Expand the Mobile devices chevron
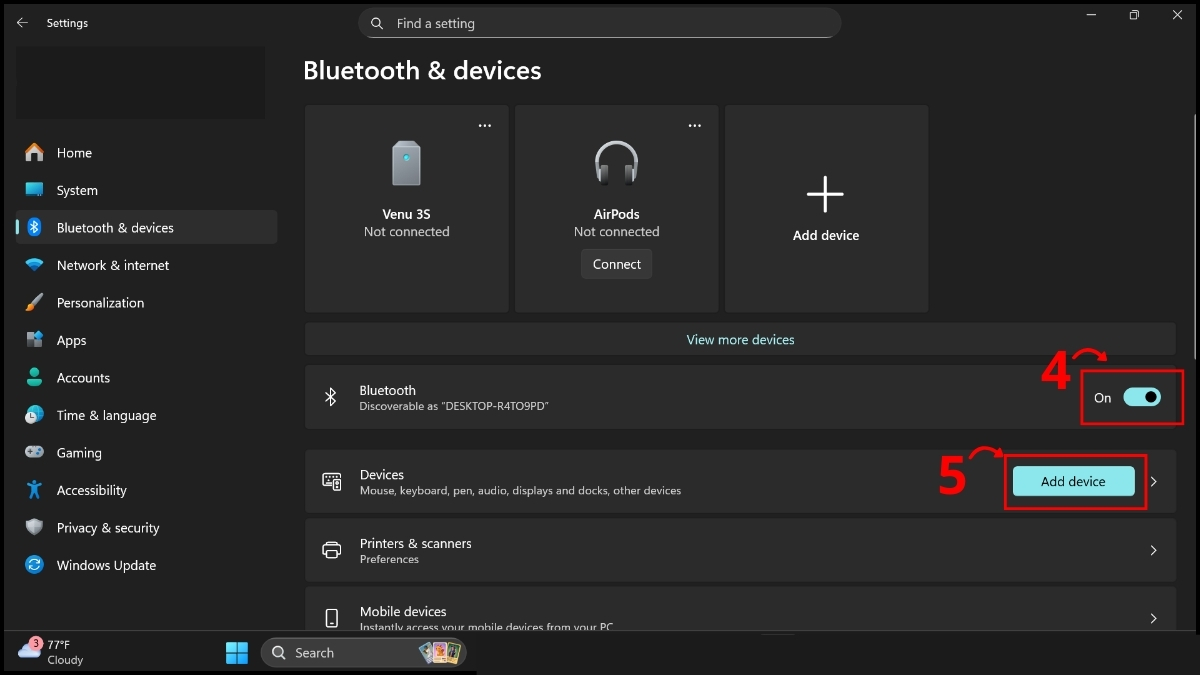 pyautogui.click(x=1154, y=618)
